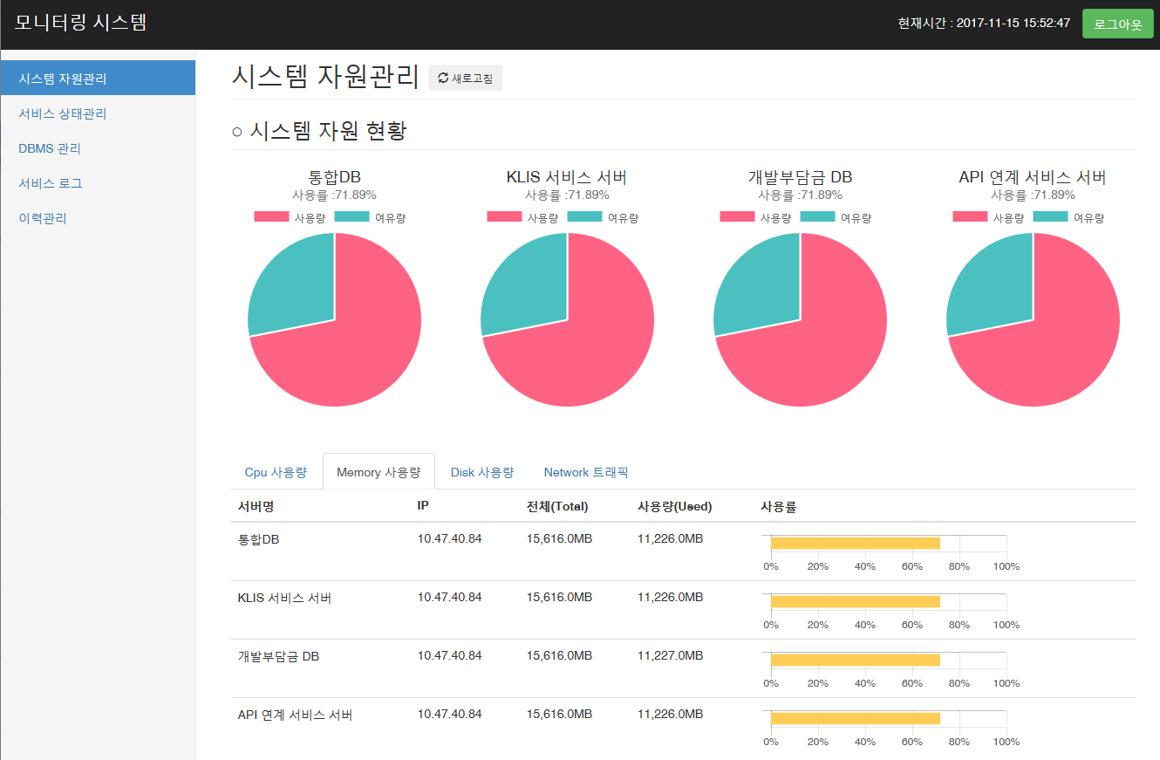Click the 시스템 자원 현황 section heading
Image resolution: width=1160 pixels, height=760 pixels.
pos(328,131)
